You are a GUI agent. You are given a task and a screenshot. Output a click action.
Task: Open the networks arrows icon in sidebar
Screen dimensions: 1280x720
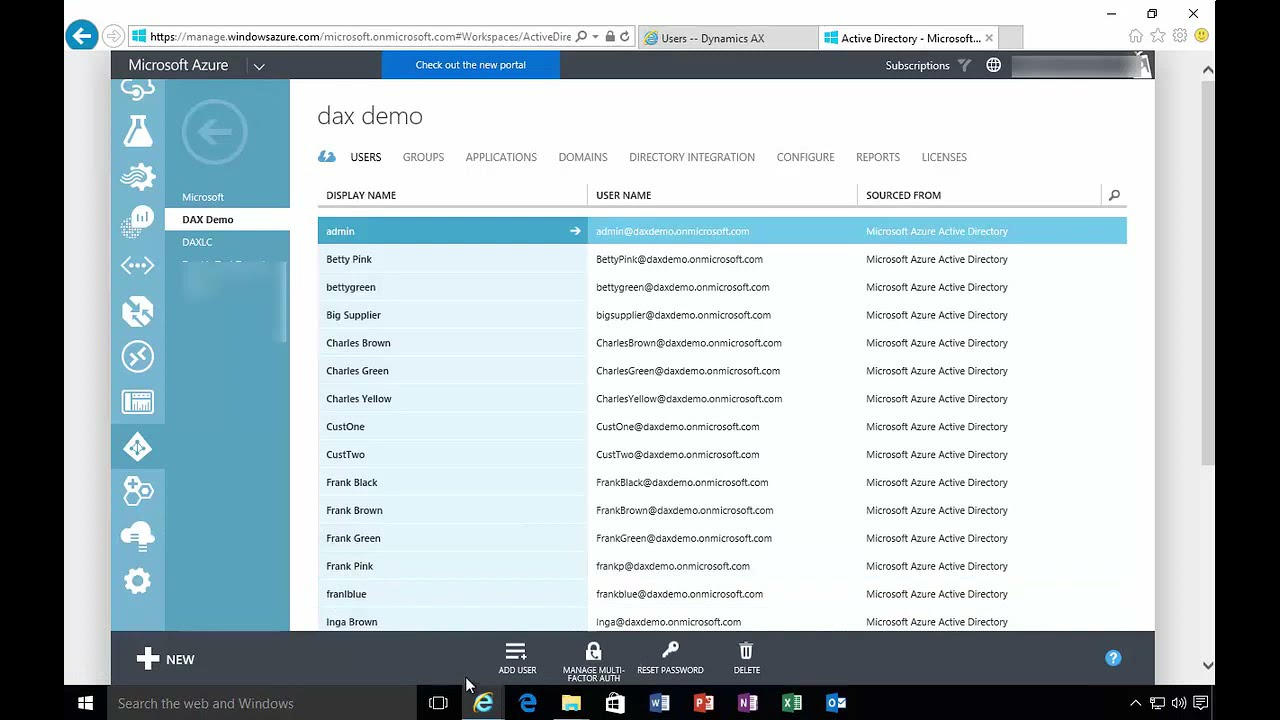(x=138, y=266)
